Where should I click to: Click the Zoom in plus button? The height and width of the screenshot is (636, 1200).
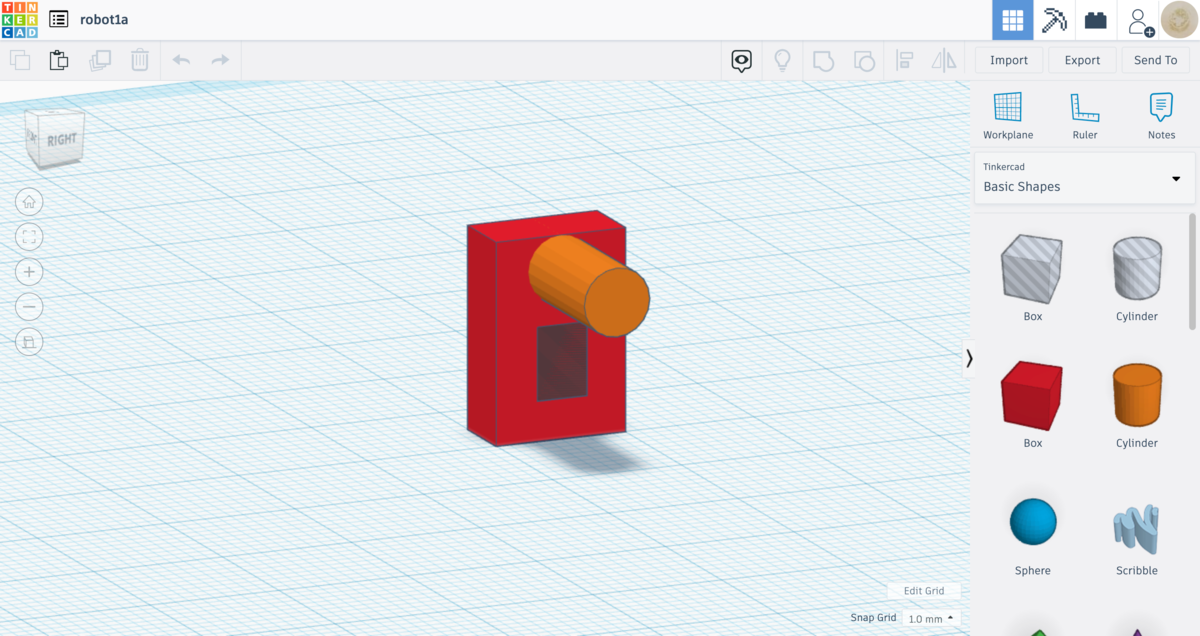coord(29,272)
